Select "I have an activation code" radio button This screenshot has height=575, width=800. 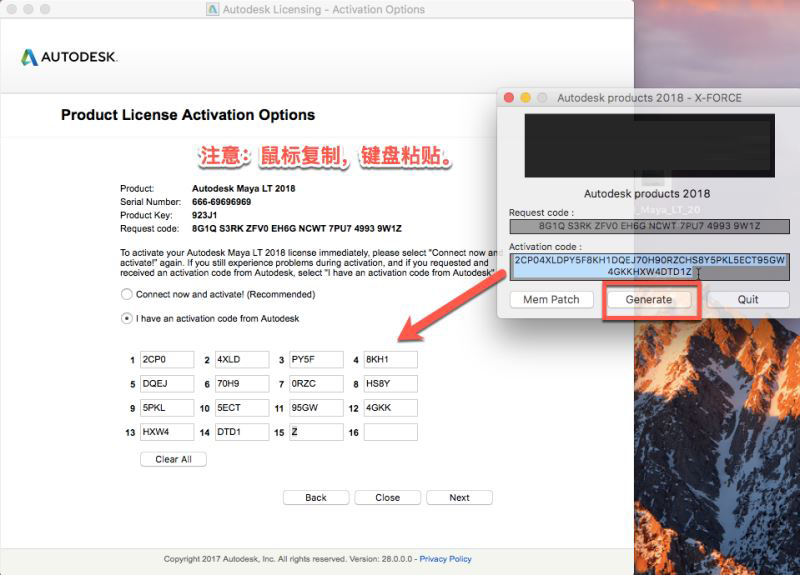127,318
